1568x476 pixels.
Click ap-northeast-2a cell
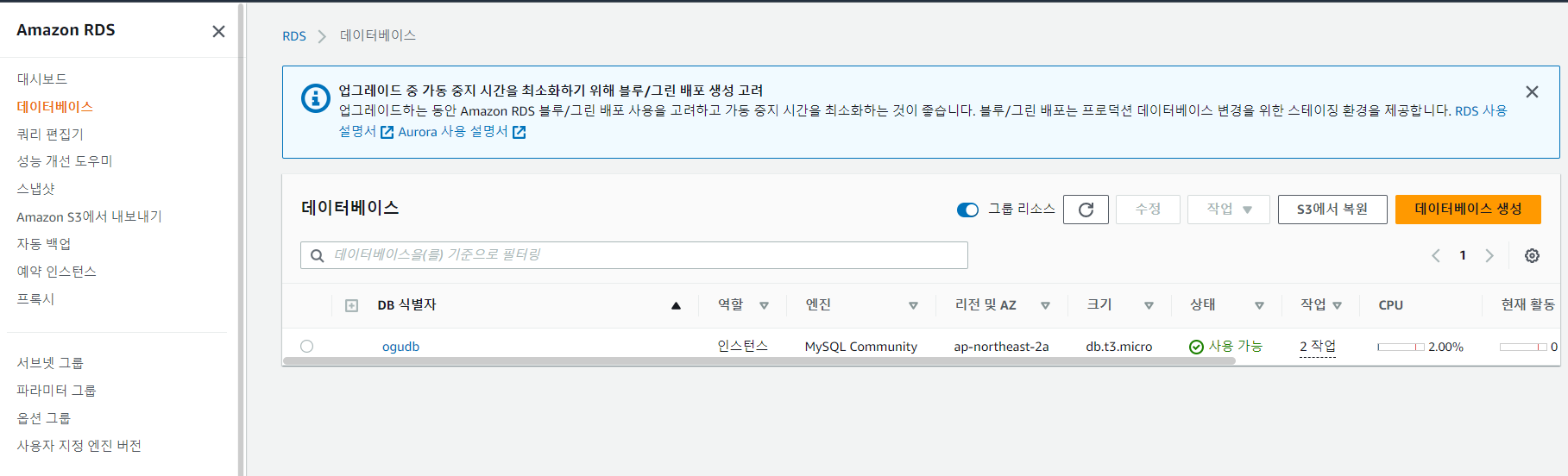pos(1001,347)
